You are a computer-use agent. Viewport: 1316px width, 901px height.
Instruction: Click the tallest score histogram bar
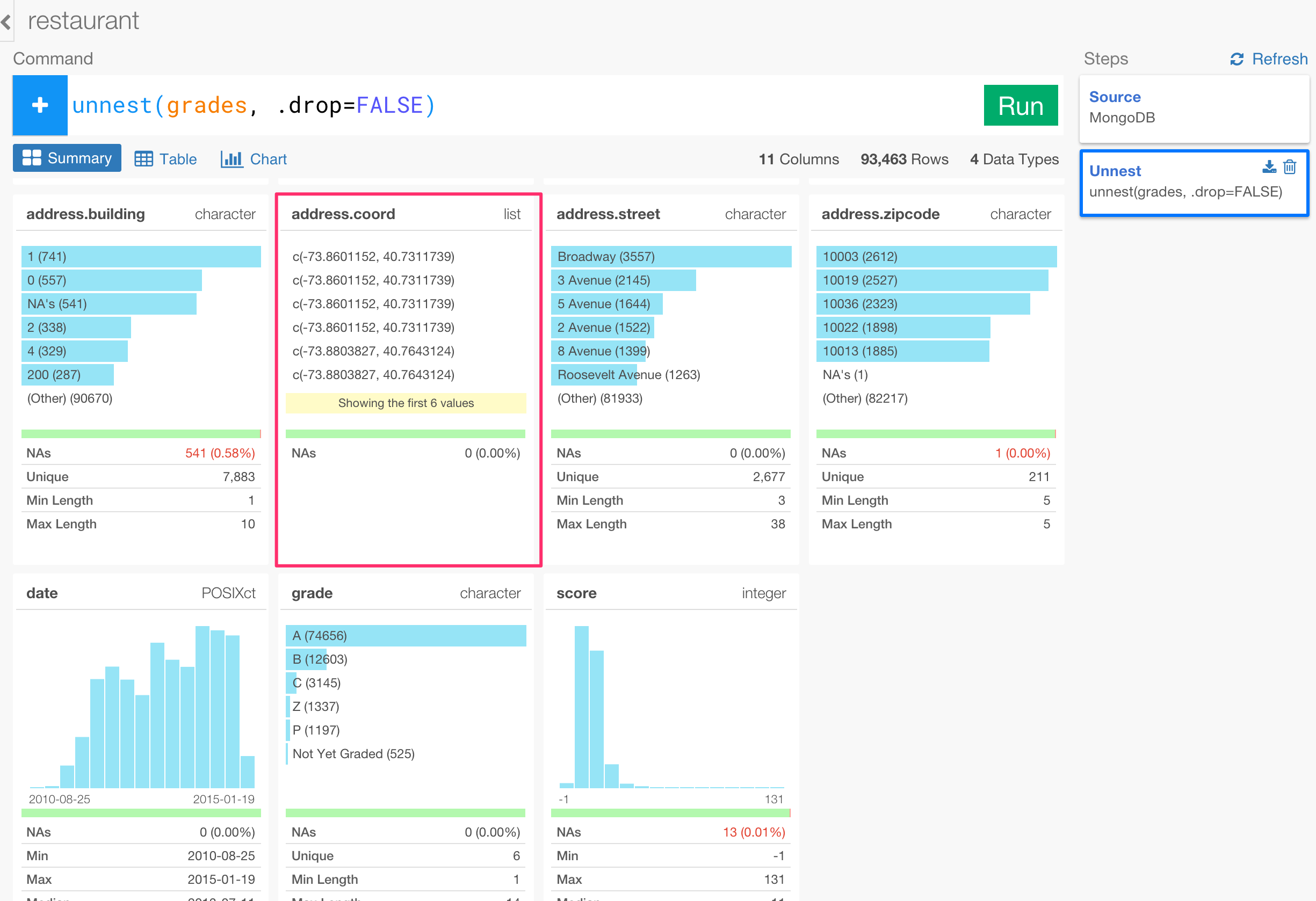point(582,707)
